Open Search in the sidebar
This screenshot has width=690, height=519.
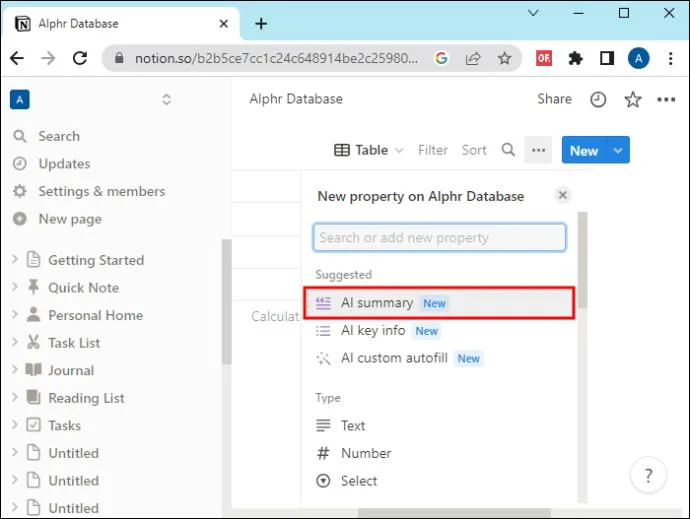[x=59, y=136]
